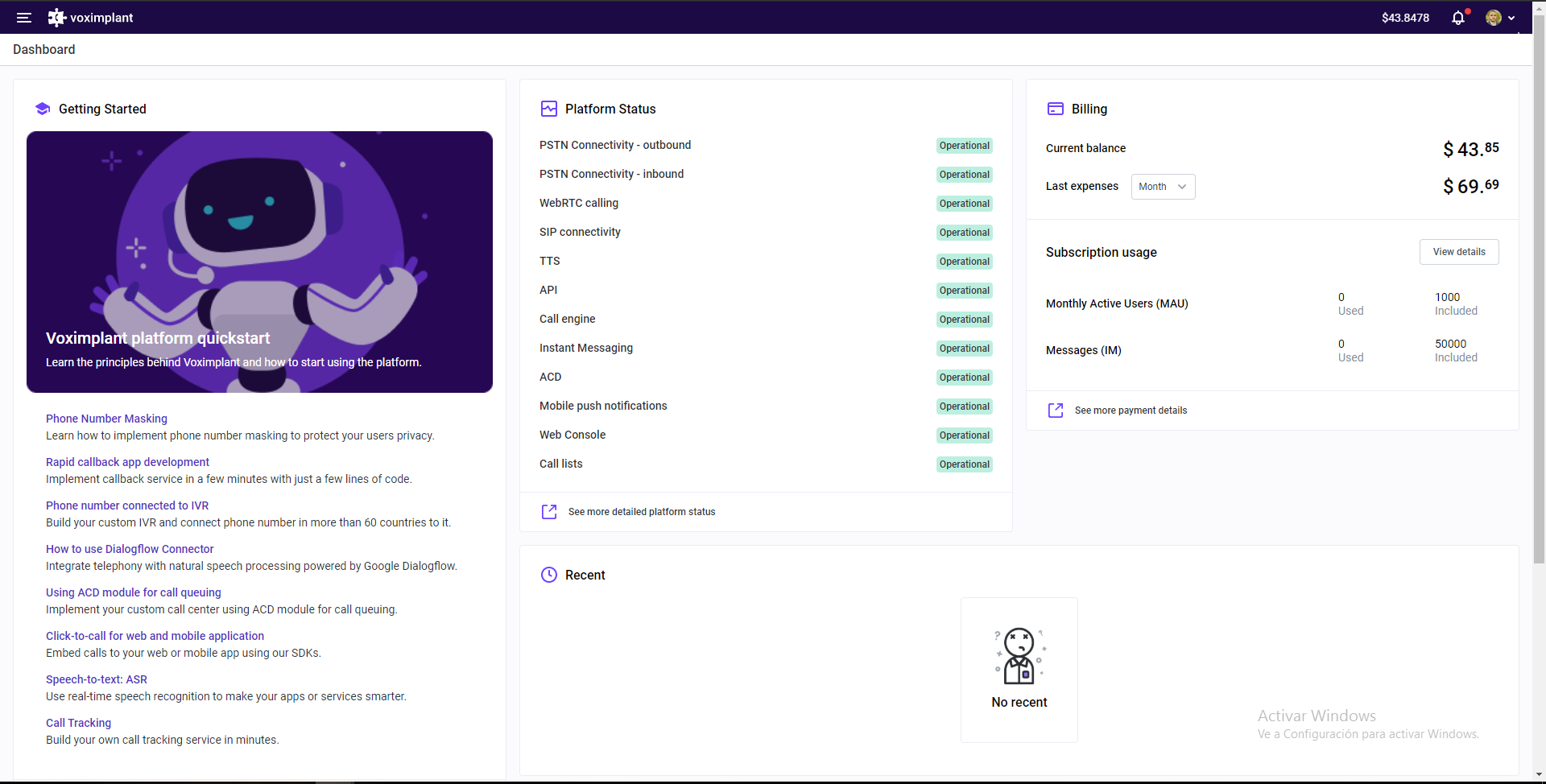
Task: Click the scrollbar down arrow
Action: [1539, 776]
